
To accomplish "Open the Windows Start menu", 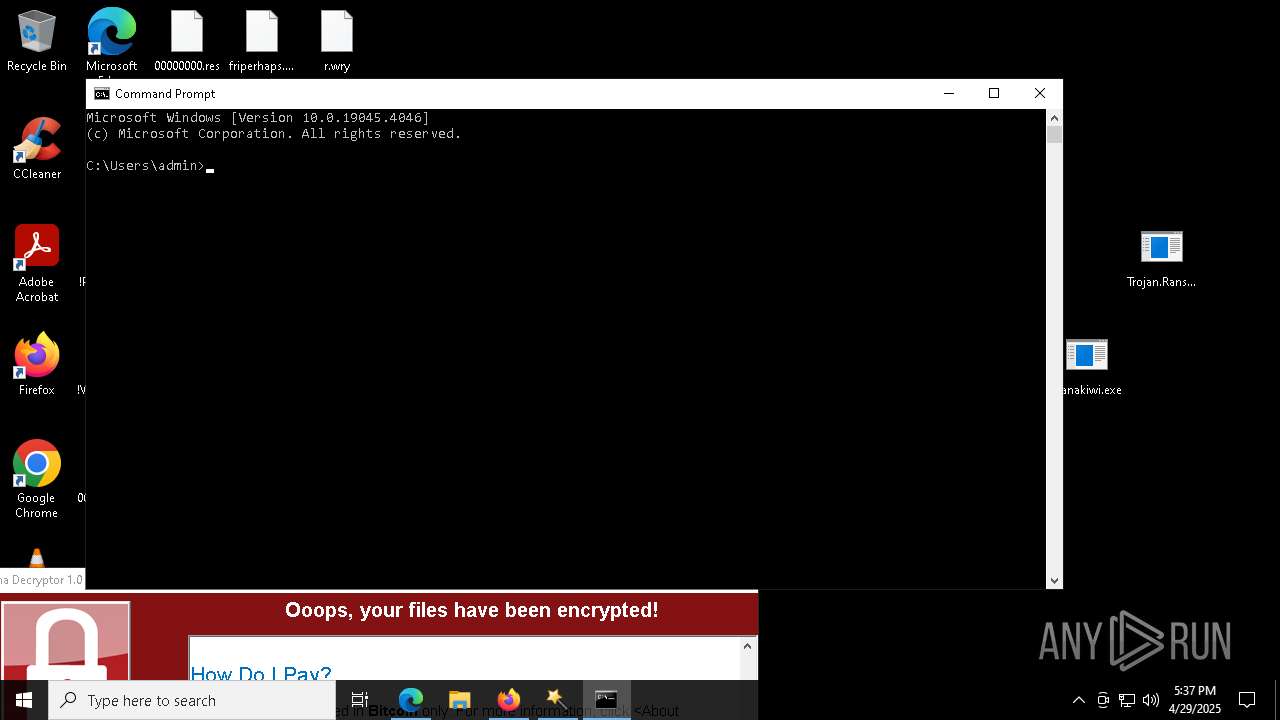I will (x=24, y=700).
